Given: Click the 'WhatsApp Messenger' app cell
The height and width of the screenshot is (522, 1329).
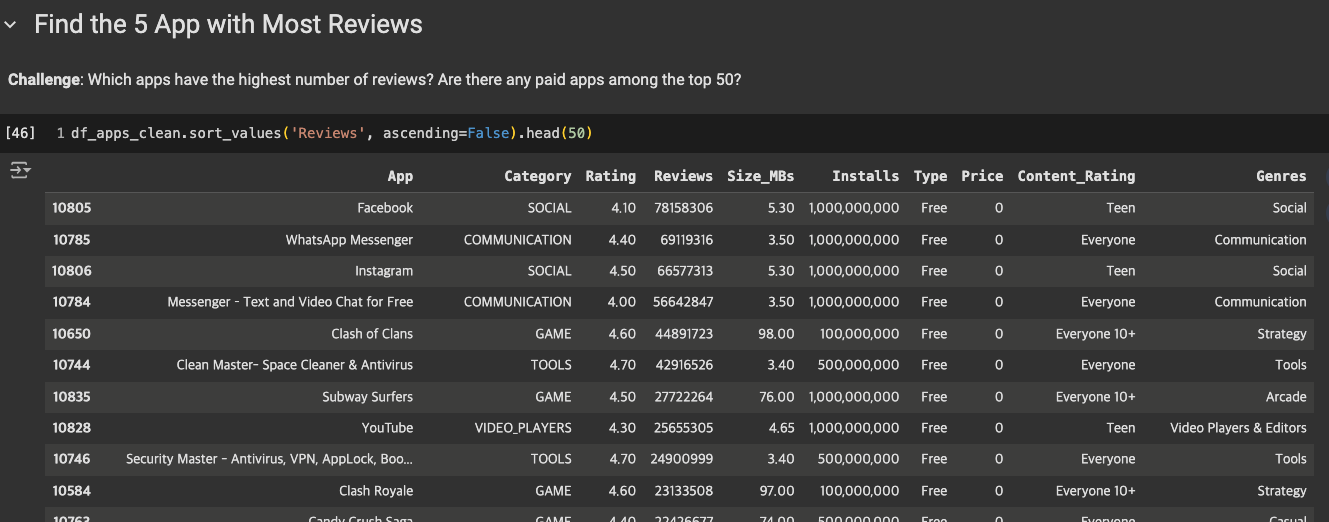Looking at the screenshot, I should [349, 240].
